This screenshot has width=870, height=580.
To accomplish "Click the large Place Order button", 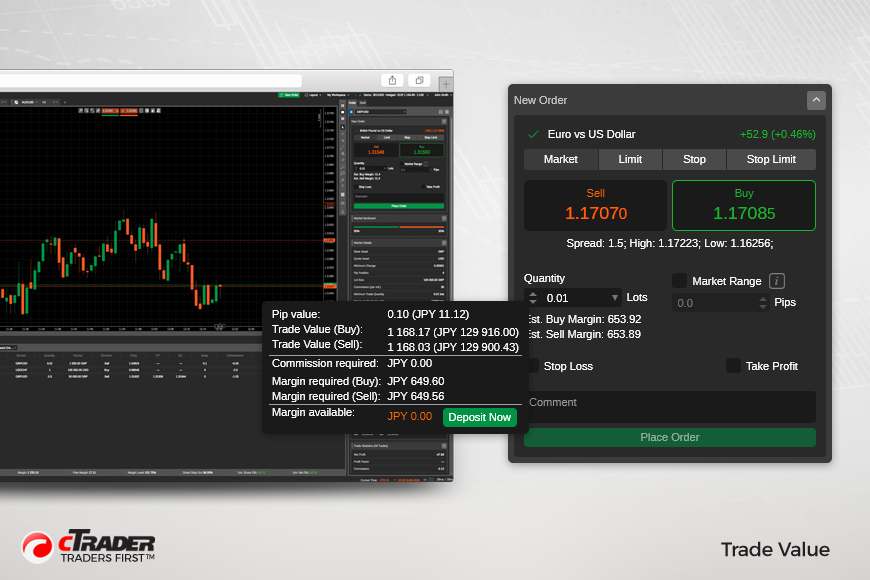I will 670,437.
